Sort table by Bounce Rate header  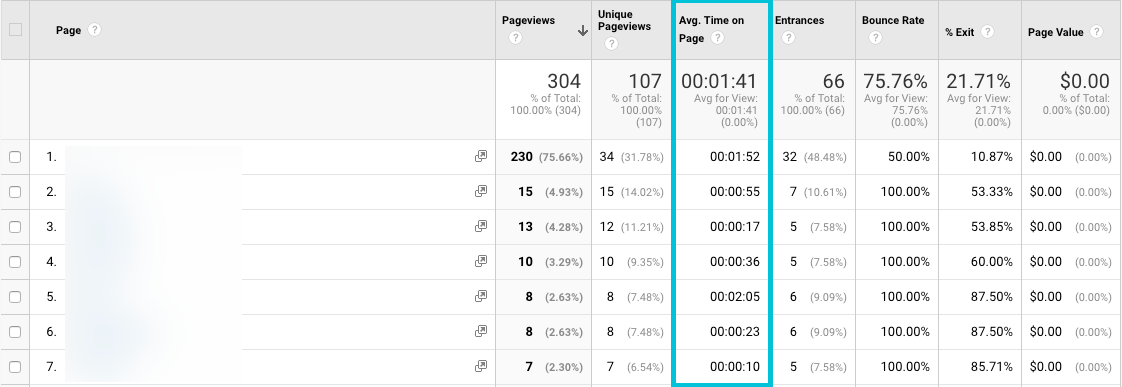[893, 21]
